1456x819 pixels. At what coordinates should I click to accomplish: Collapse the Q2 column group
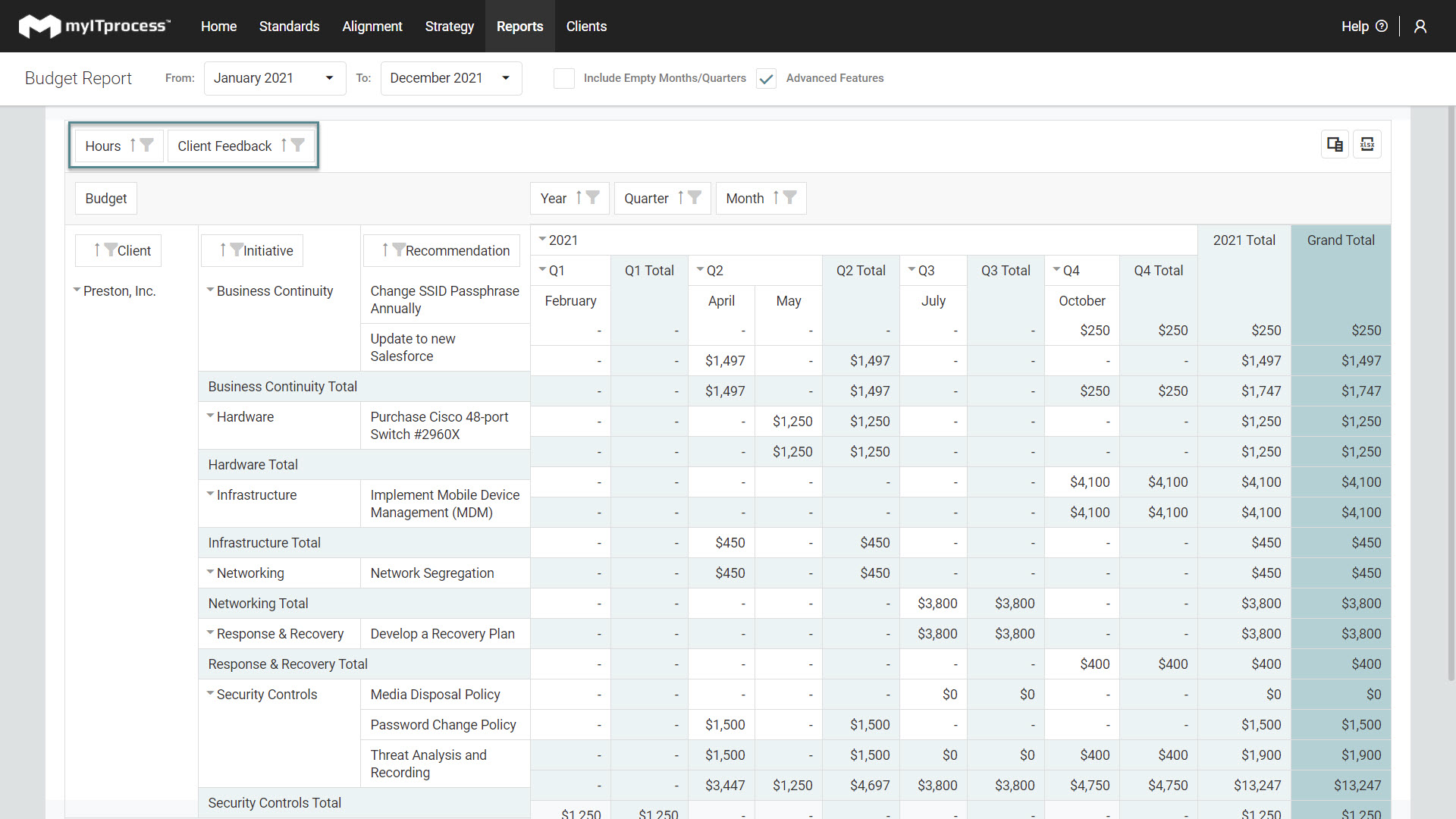click(x=700, y=270)
